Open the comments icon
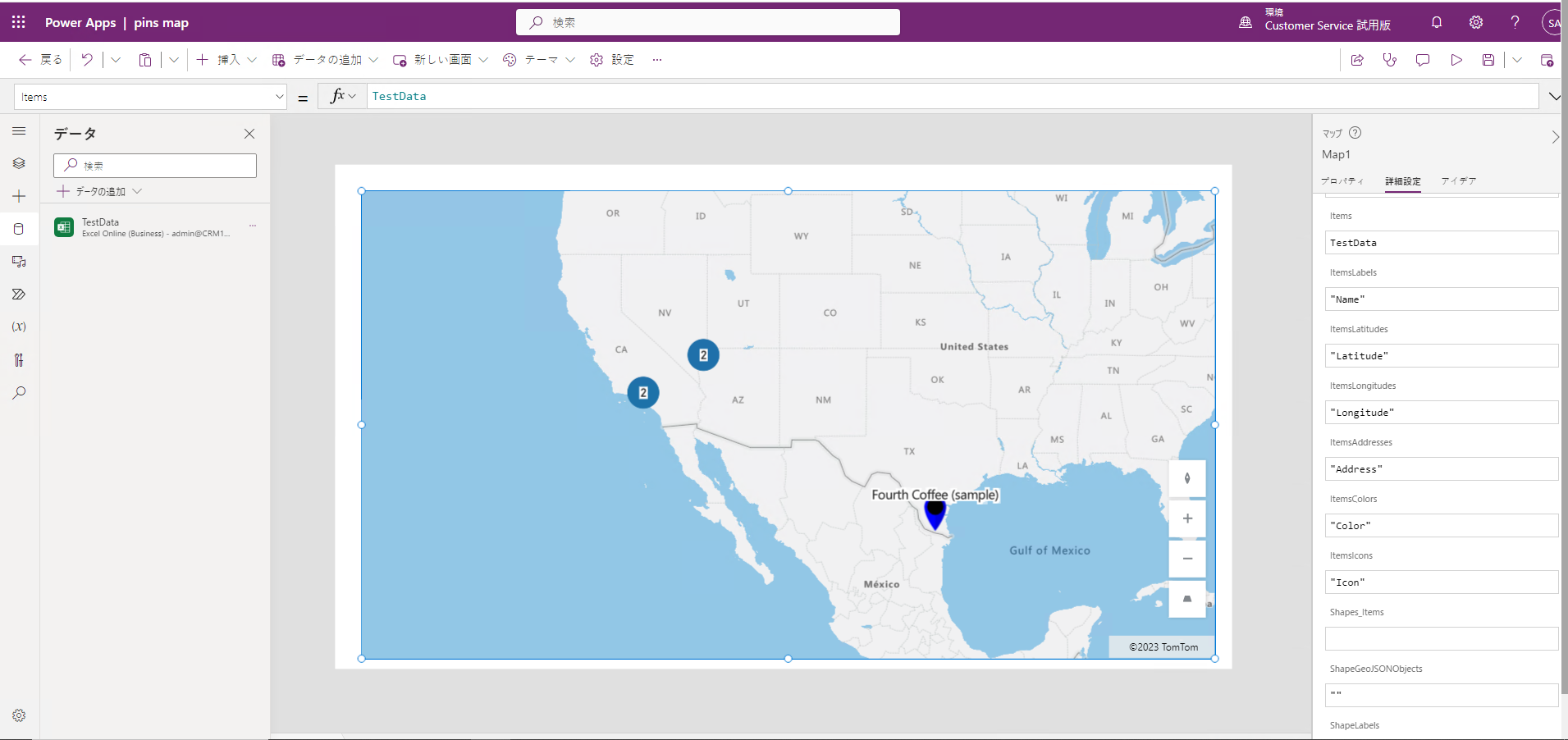 point(1423,60)
